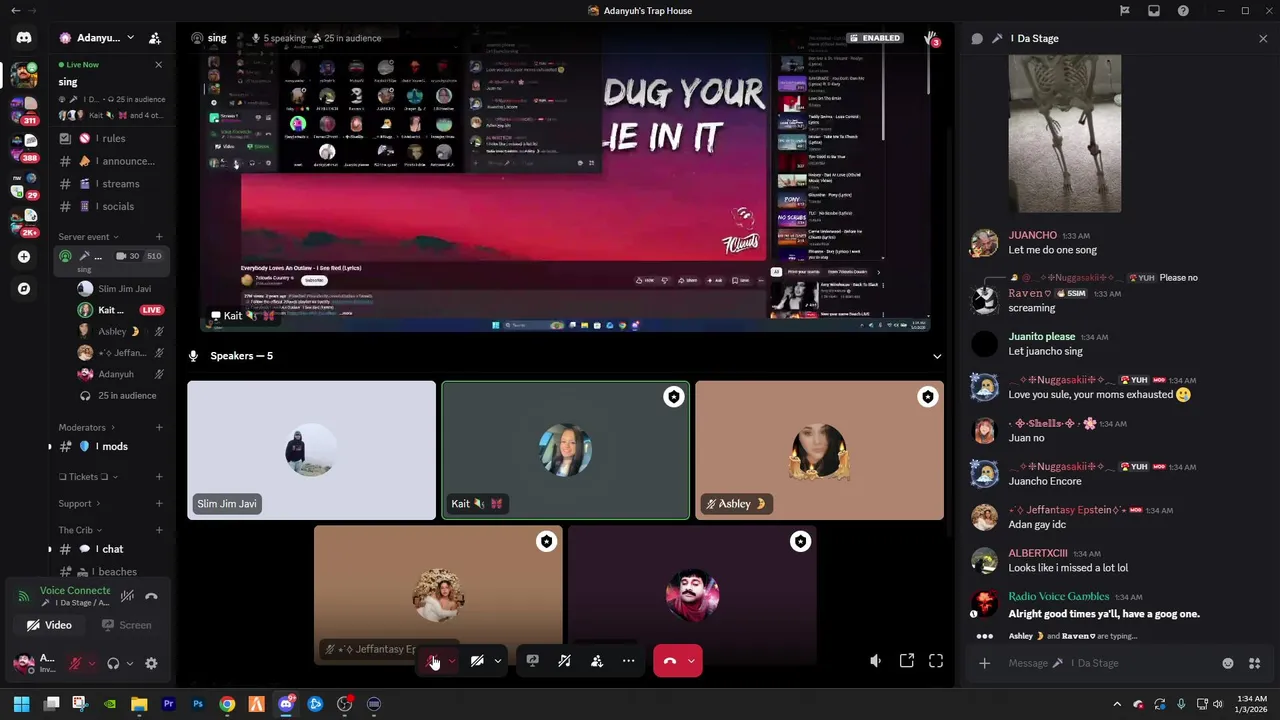
Task: Open the streams channel
Action: coord(110,184)
